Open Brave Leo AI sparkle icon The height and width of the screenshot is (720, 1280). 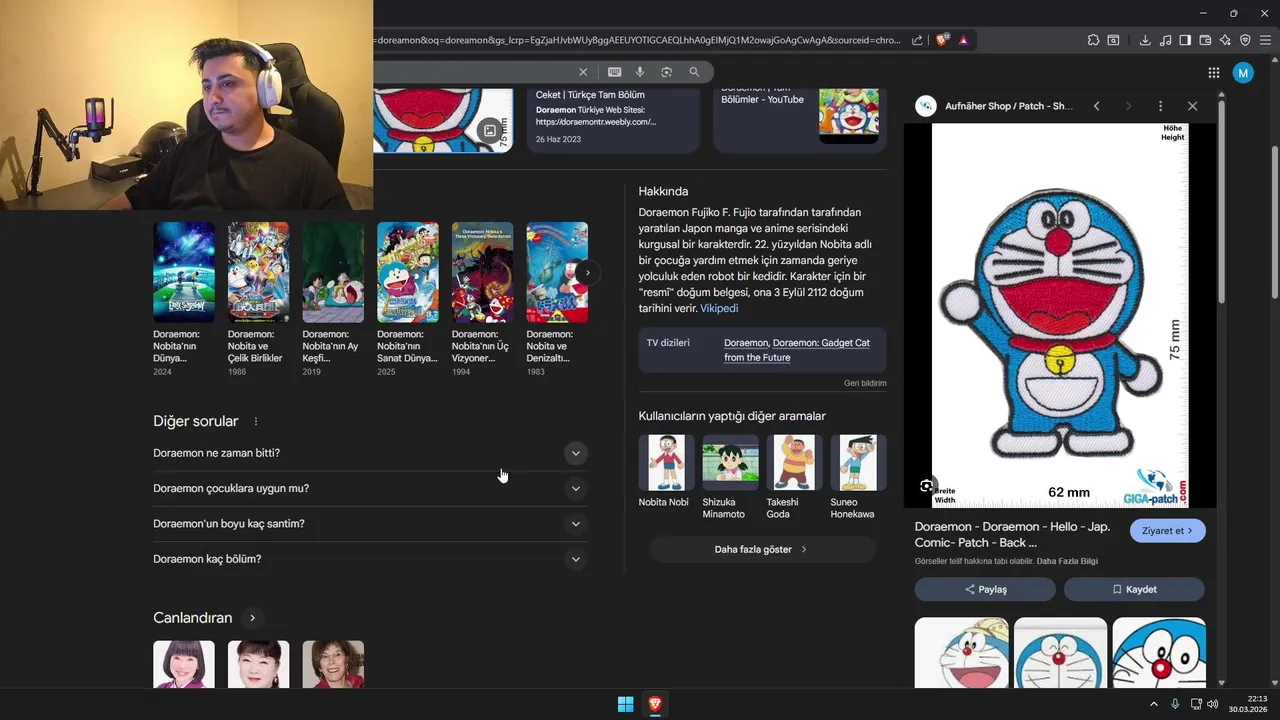point(1225,40)
